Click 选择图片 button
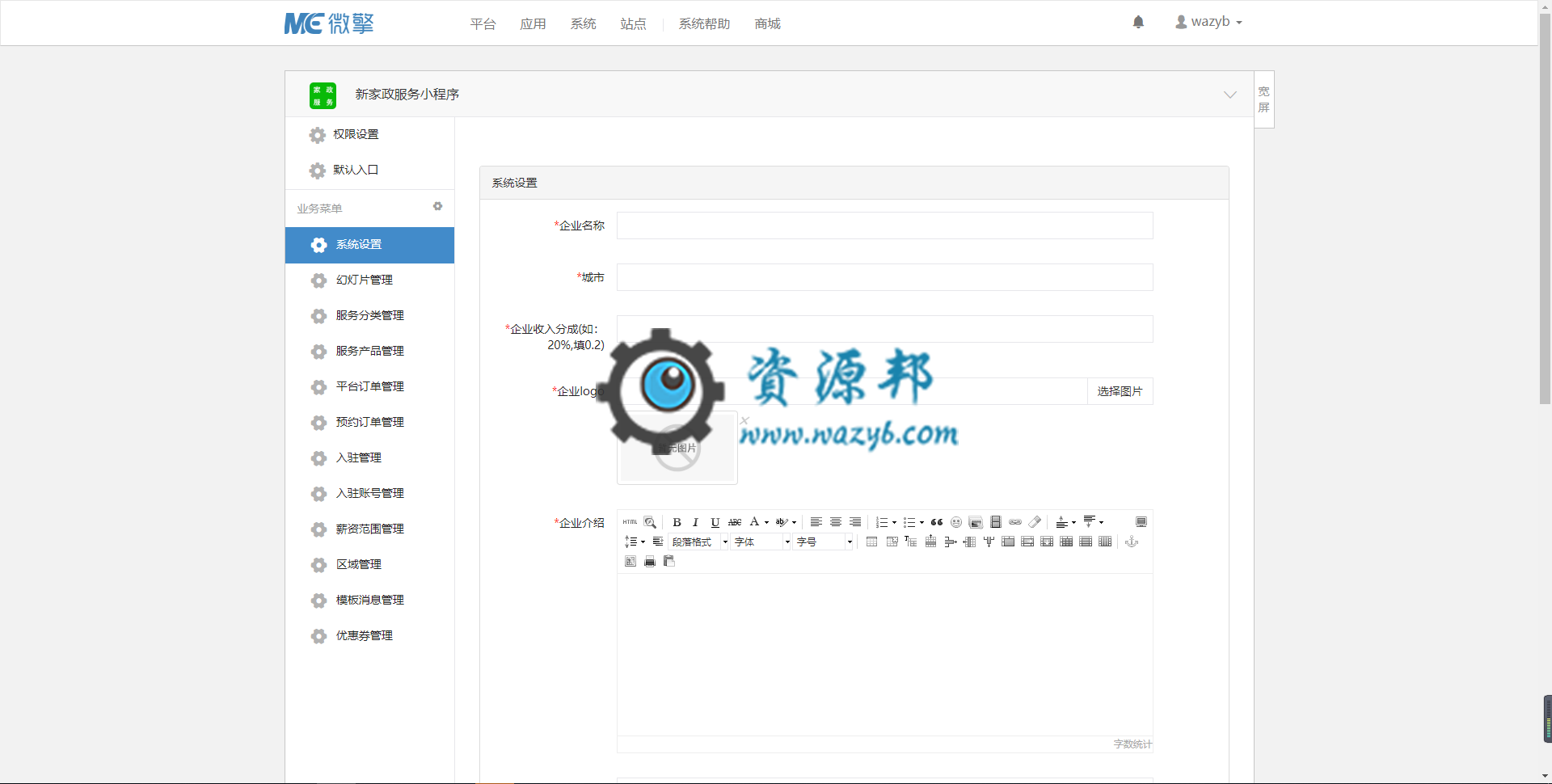The height and width of the screenshot is (784, 1552). click(1120, 391)
